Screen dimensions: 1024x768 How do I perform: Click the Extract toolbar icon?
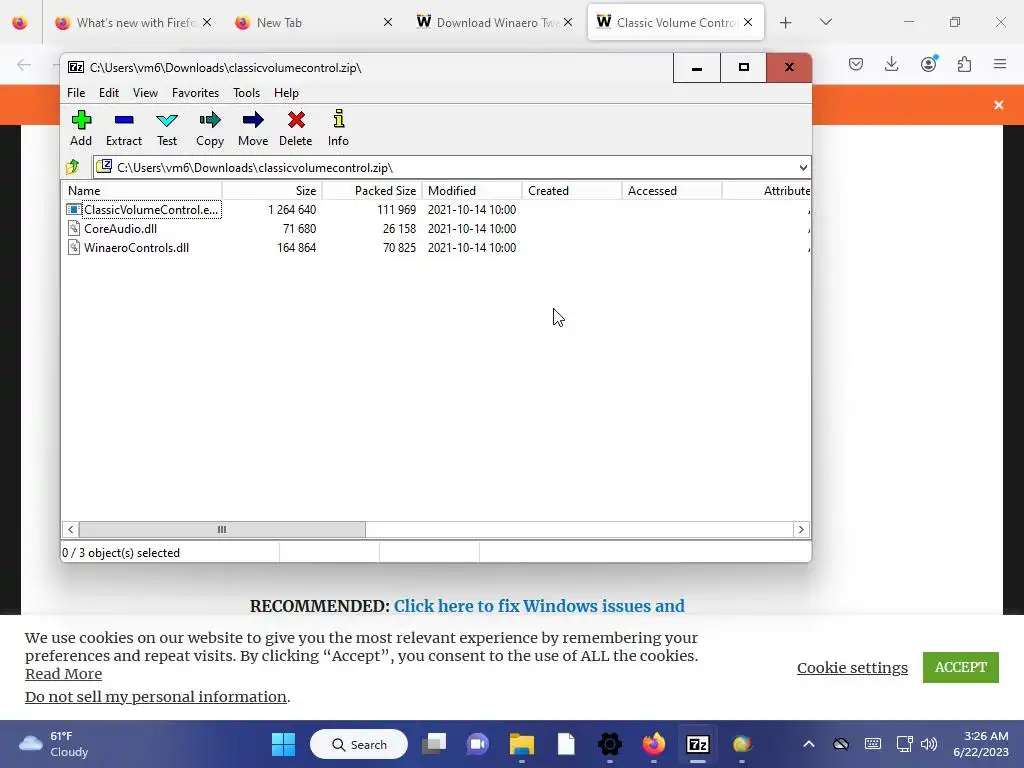123,128
